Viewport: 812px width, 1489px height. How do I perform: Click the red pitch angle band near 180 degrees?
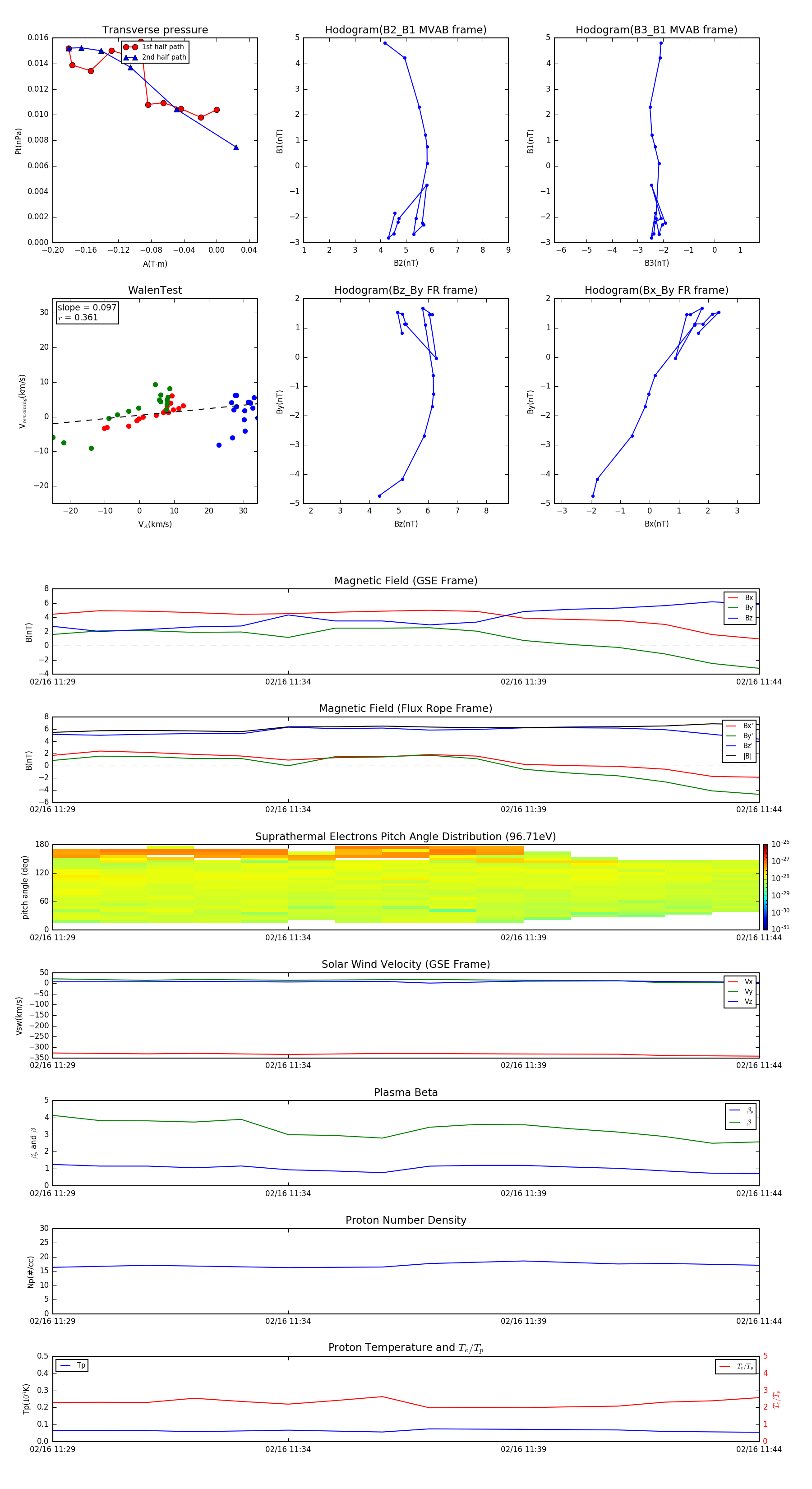pyautogui.click(x=429, y=851)
